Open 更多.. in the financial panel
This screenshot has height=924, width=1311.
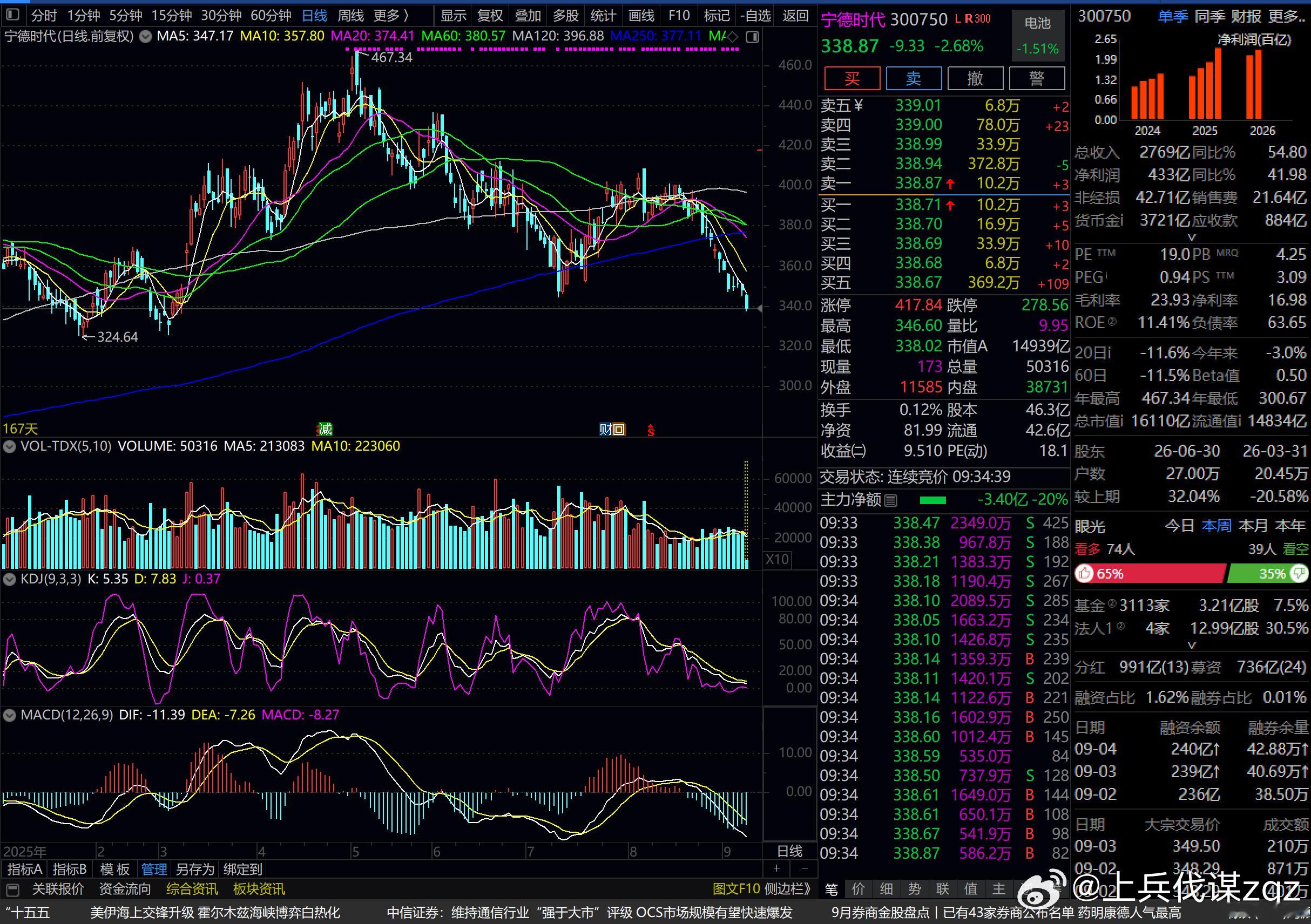pyautogui.click(x=1287, y=17)
